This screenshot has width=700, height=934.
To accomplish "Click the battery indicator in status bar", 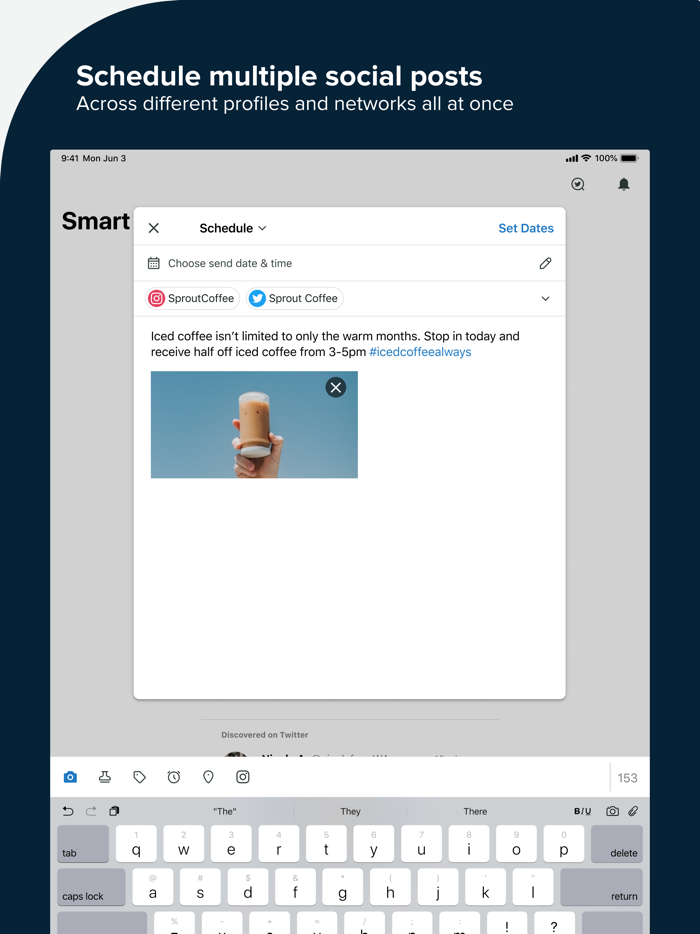I will coord(630,158).
